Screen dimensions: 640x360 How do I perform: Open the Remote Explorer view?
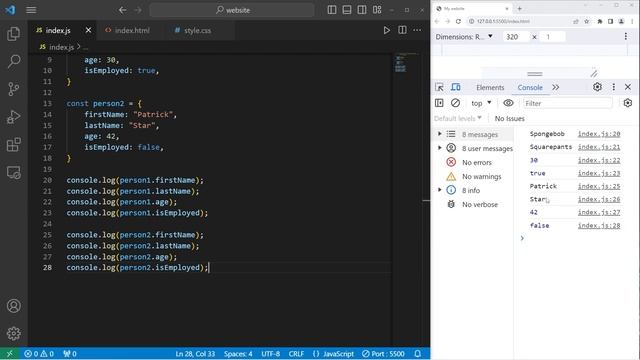(x=13, y=172)
